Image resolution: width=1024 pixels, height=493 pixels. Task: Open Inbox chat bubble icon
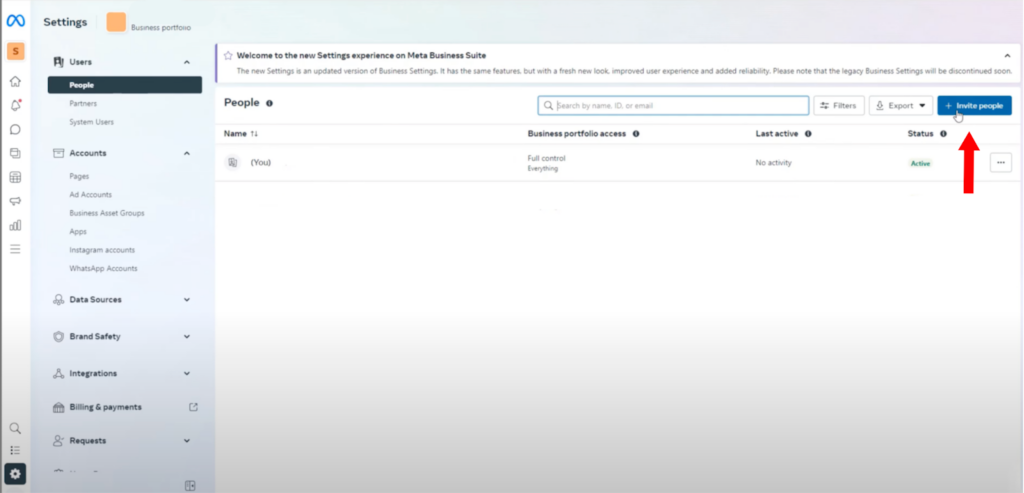tap(15, 129)
